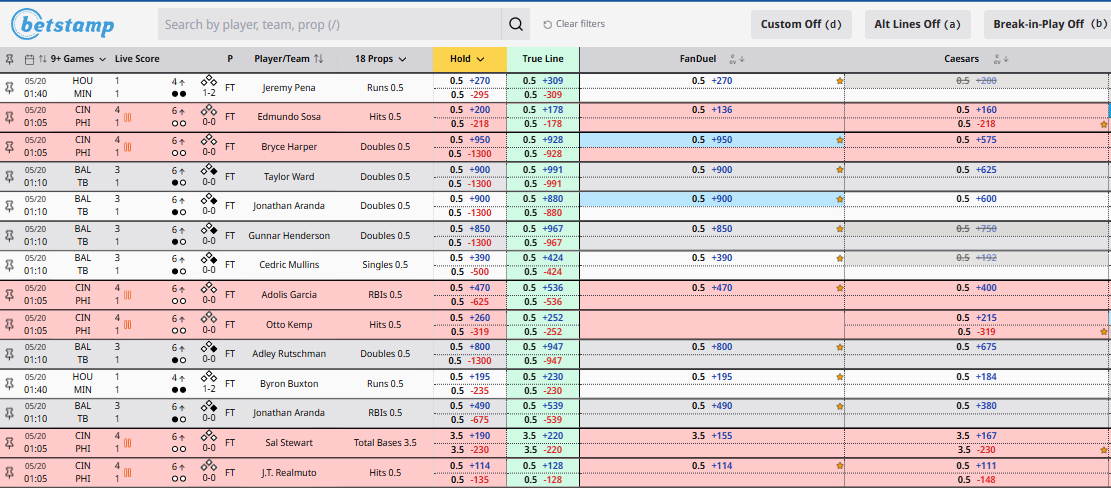Click the P column header

(x=230, y=59)
